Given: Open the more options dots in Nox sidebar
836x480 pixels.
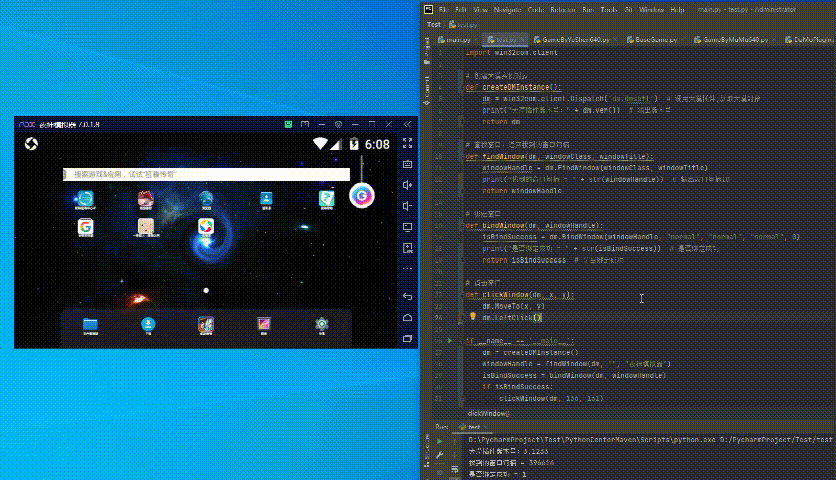Looking at the screenshot, I should pyautogui.click(x=407, y=269).
